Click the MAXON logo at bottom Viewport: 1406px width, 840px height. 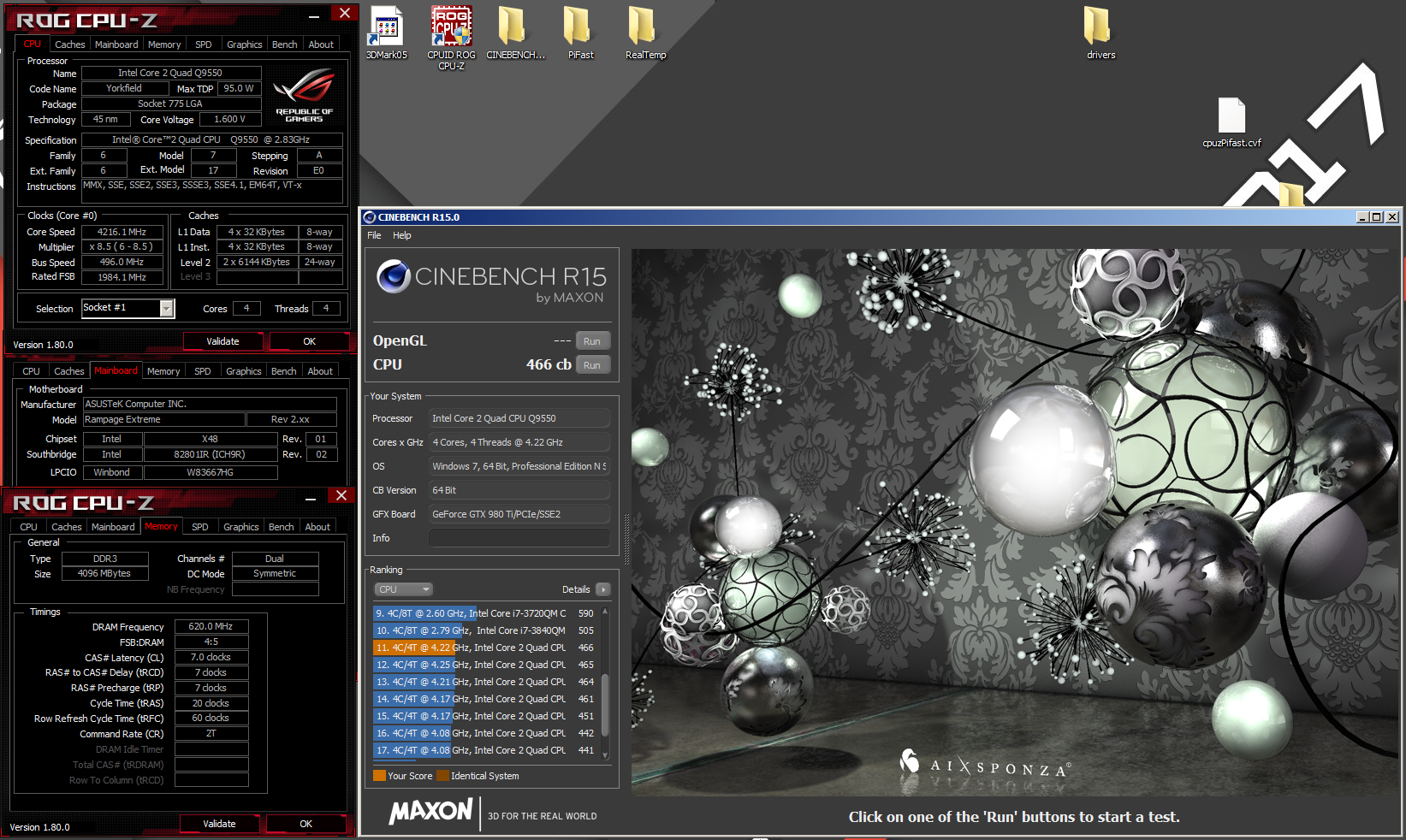(430, 811)
